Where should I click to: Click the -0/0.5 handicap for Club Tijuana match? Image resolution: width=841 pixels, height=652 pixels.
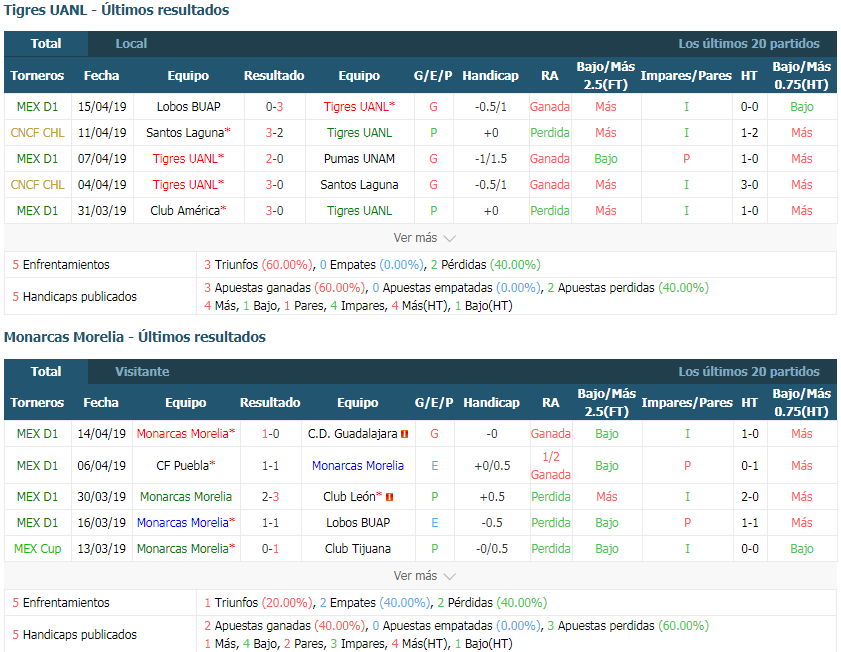pyautogui.click(x=492, y=549)
